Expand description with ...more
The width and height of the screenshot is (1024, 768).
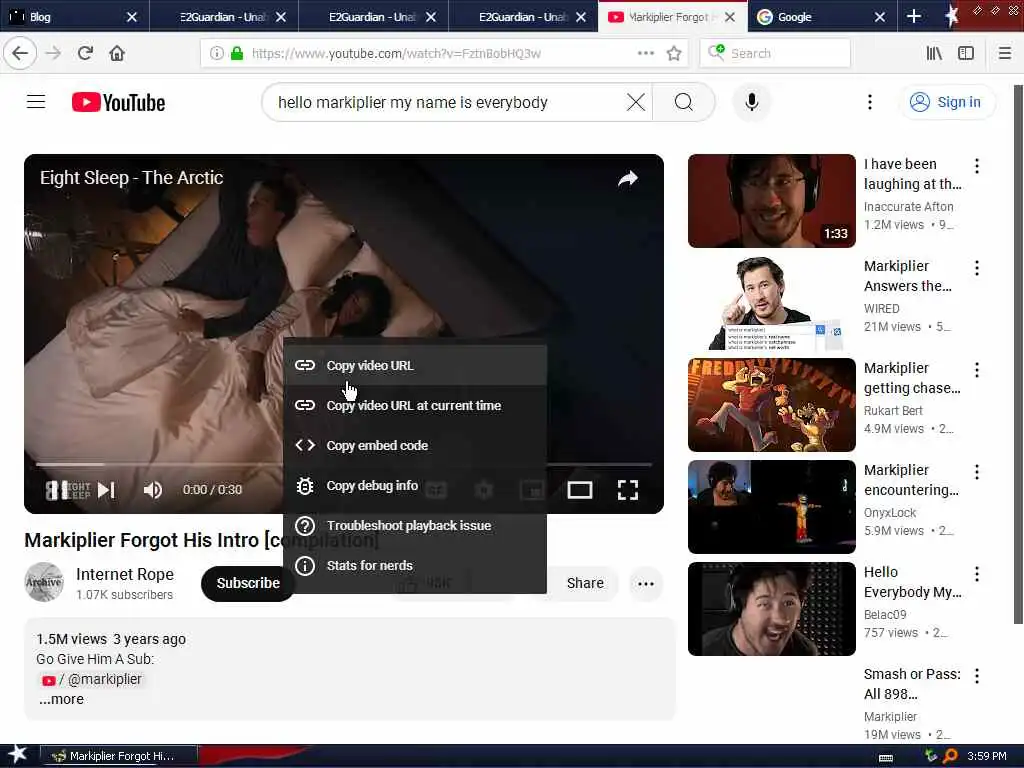pos(61,699)
